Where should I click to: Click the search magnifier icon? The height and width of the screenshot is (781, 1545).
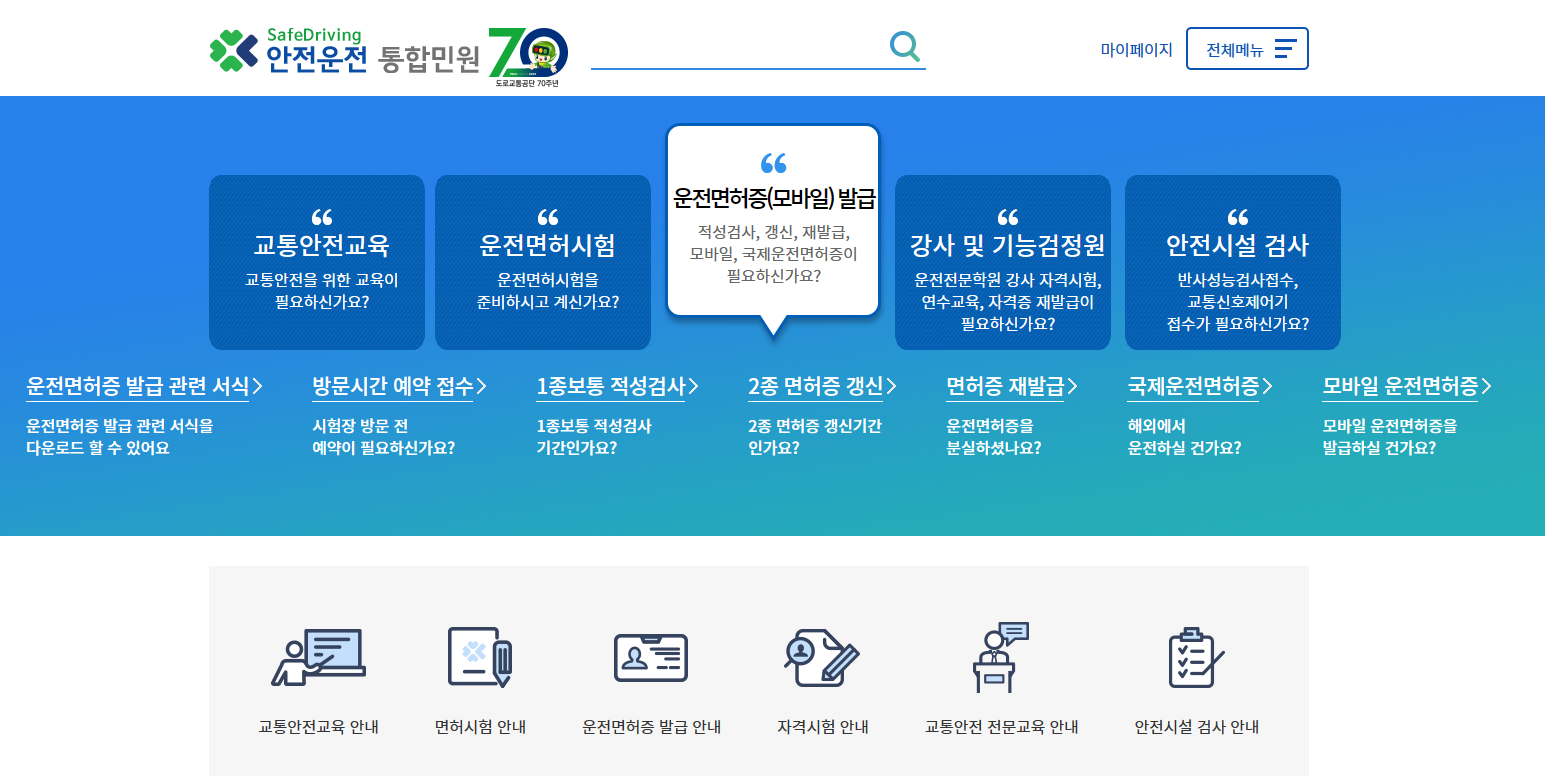point(905,45)
